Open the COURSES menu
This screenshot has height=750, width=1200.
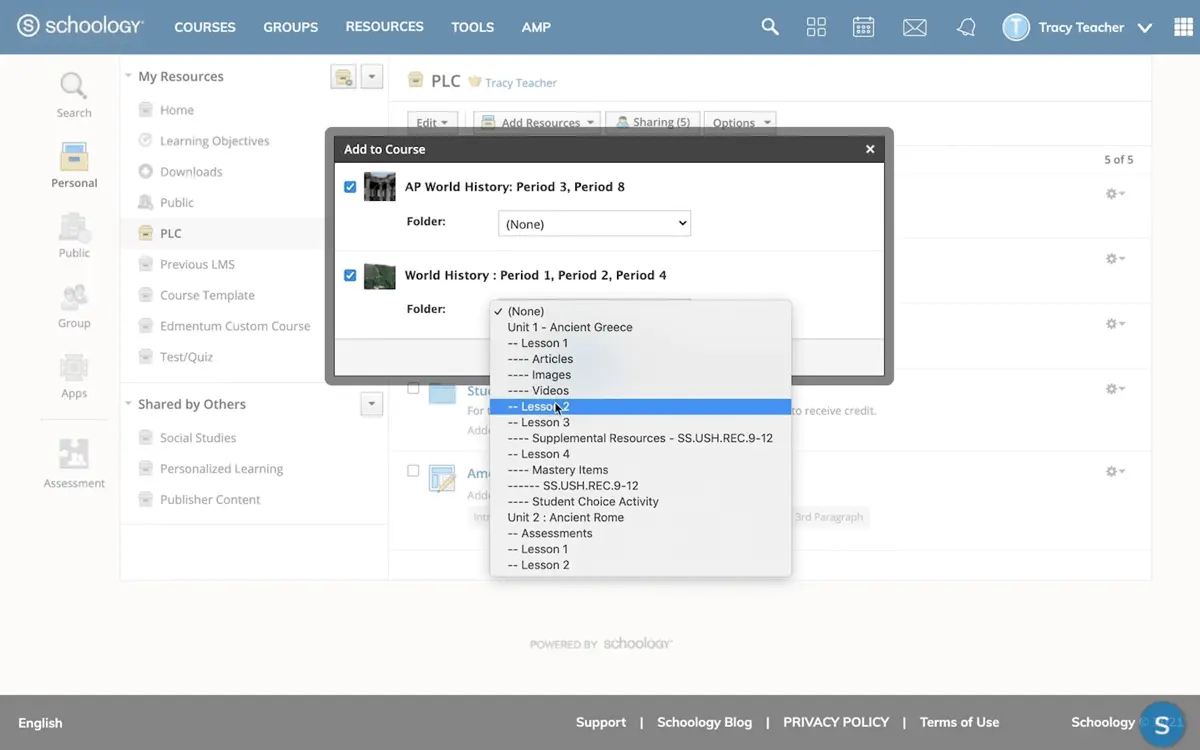coord(205,27)
